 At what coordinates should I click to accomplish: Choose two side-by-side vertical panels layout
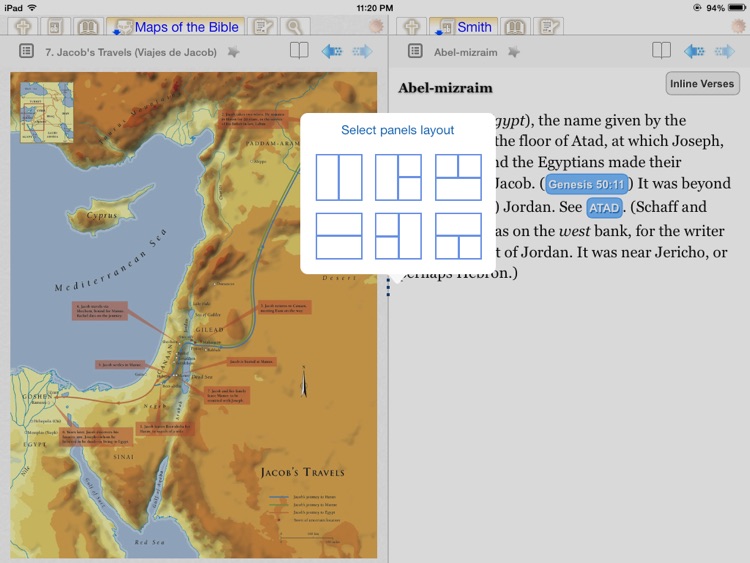(339, 177)
